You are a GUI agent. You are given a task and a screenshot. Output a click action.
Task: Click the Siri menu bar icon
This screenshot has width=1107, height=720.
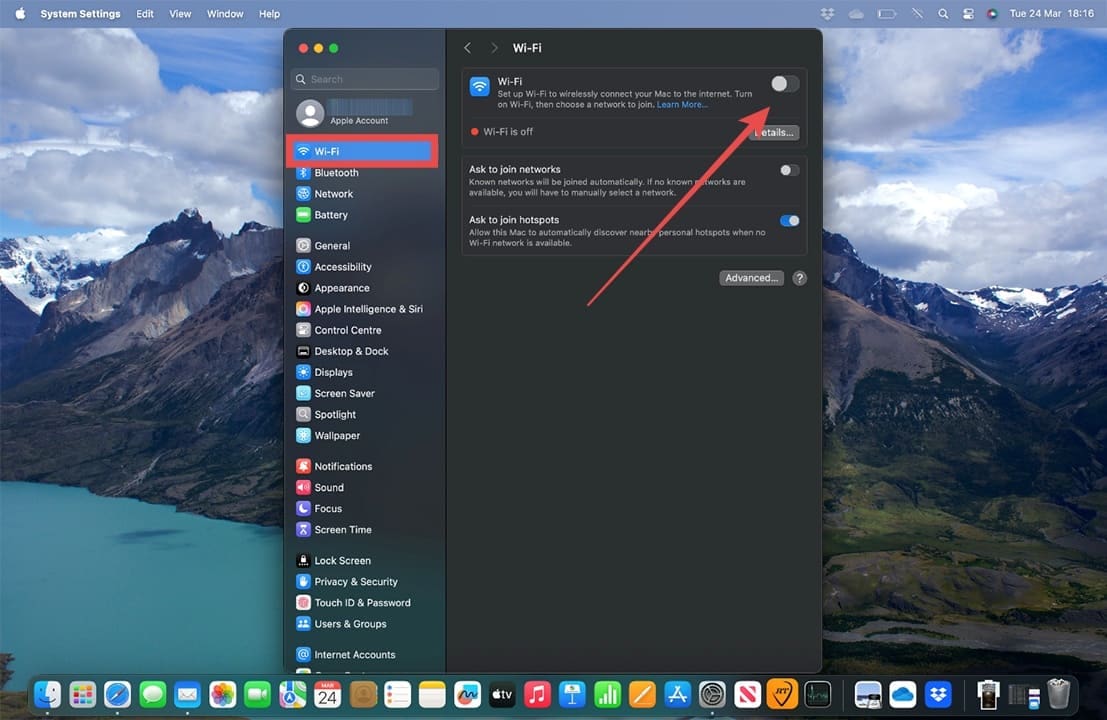[x=992, y=13]
